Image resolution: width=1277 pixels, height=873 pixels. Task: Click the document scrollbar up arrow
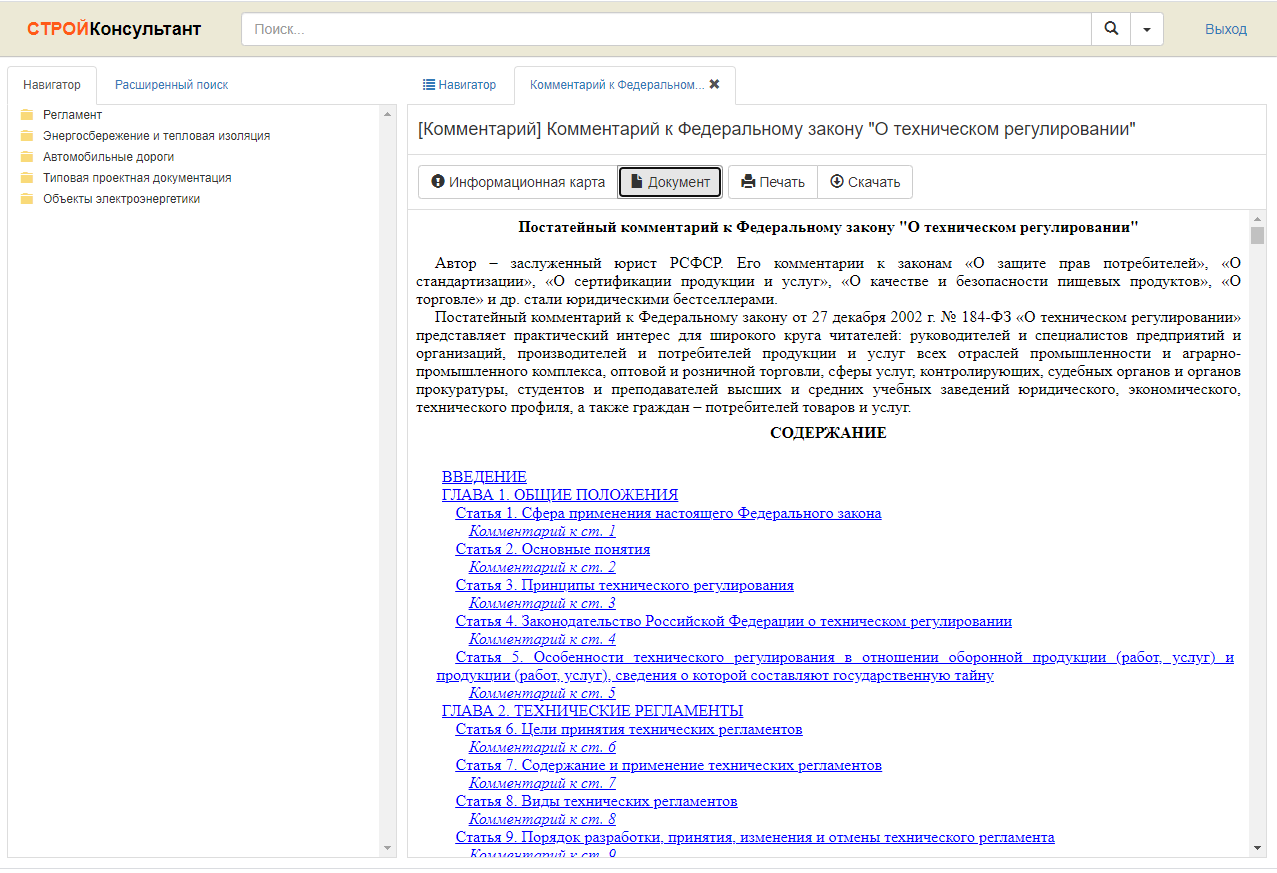1257,217
